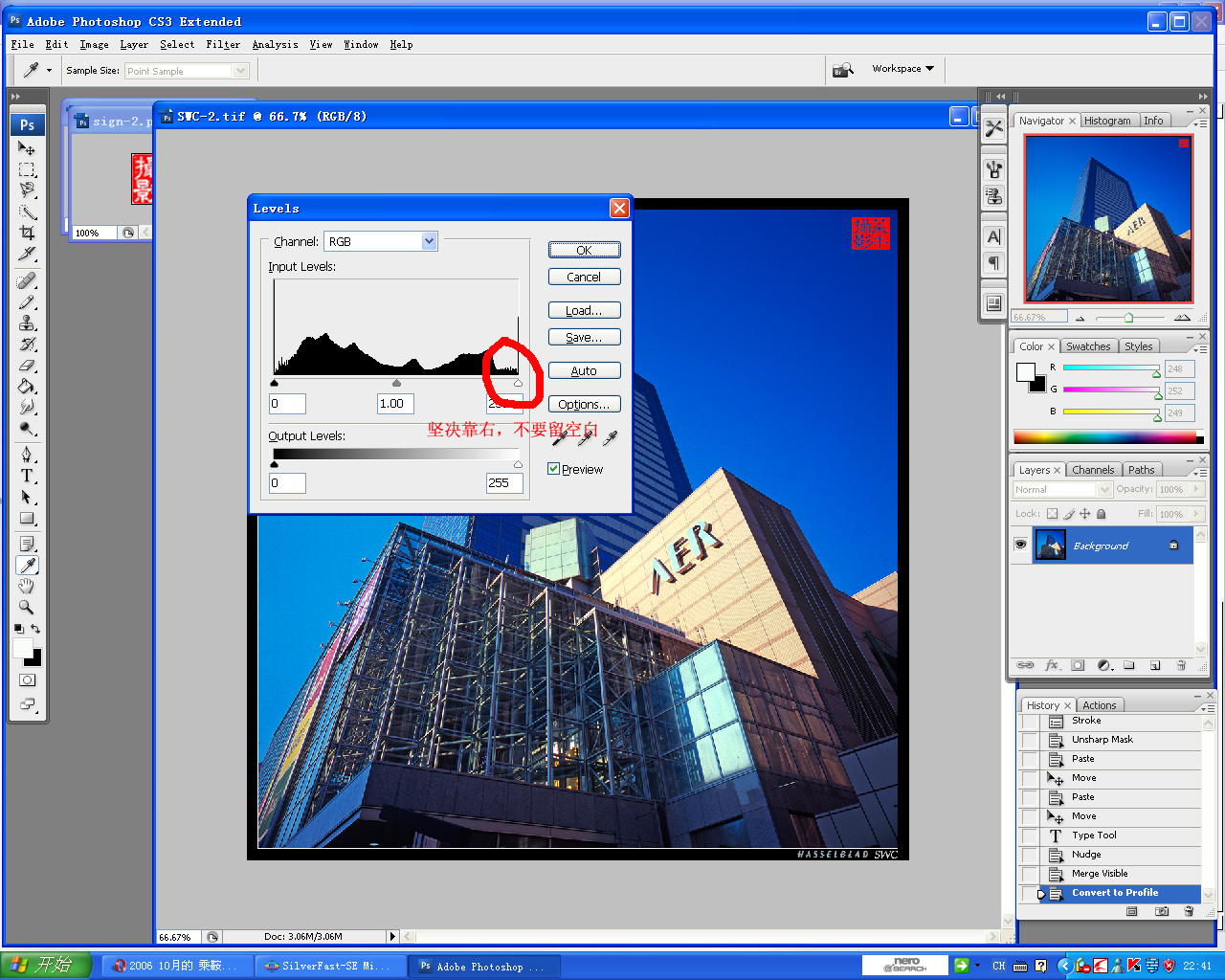Select the History Brush tool
This screenshot has width=1225, height=980.
point(27,344)
